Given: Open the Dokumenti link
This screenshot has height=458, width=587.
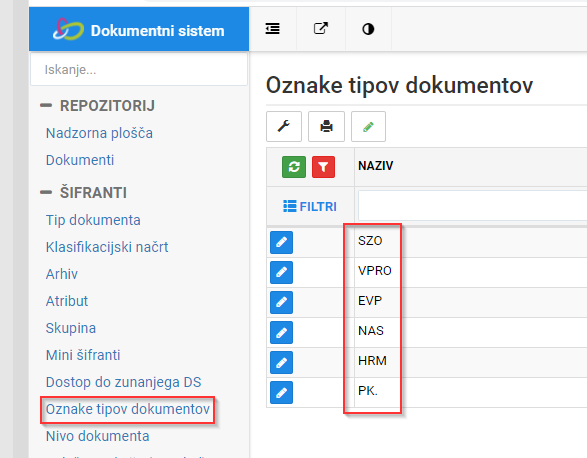Looking at the screenshot, I should pyautogui.click(x=80, y=160).
